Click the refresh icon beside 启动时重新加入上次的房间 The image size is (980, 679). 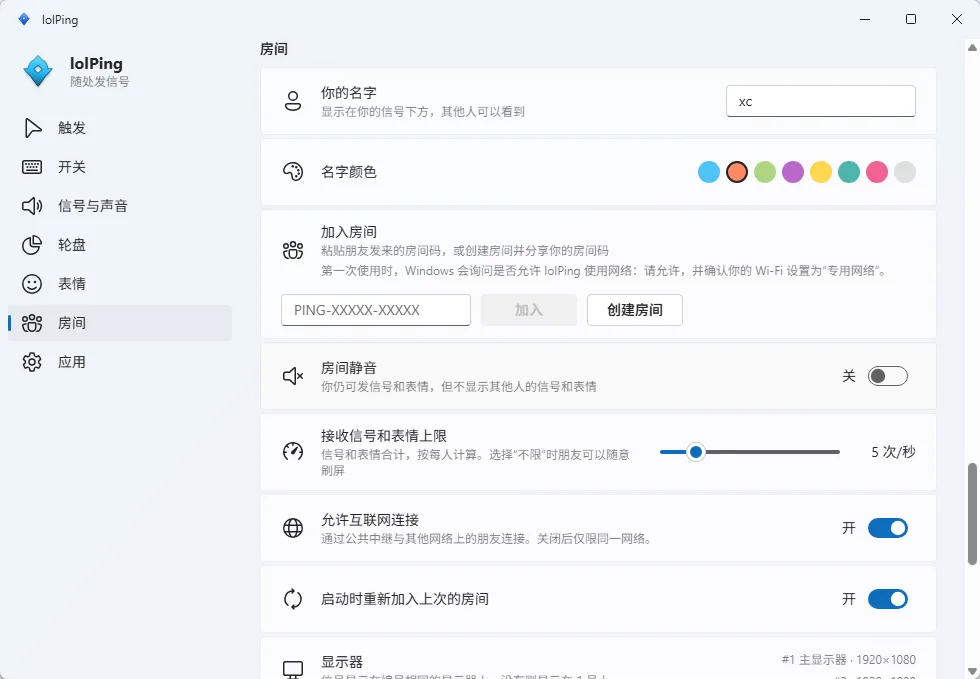click(x=292, y=599)
